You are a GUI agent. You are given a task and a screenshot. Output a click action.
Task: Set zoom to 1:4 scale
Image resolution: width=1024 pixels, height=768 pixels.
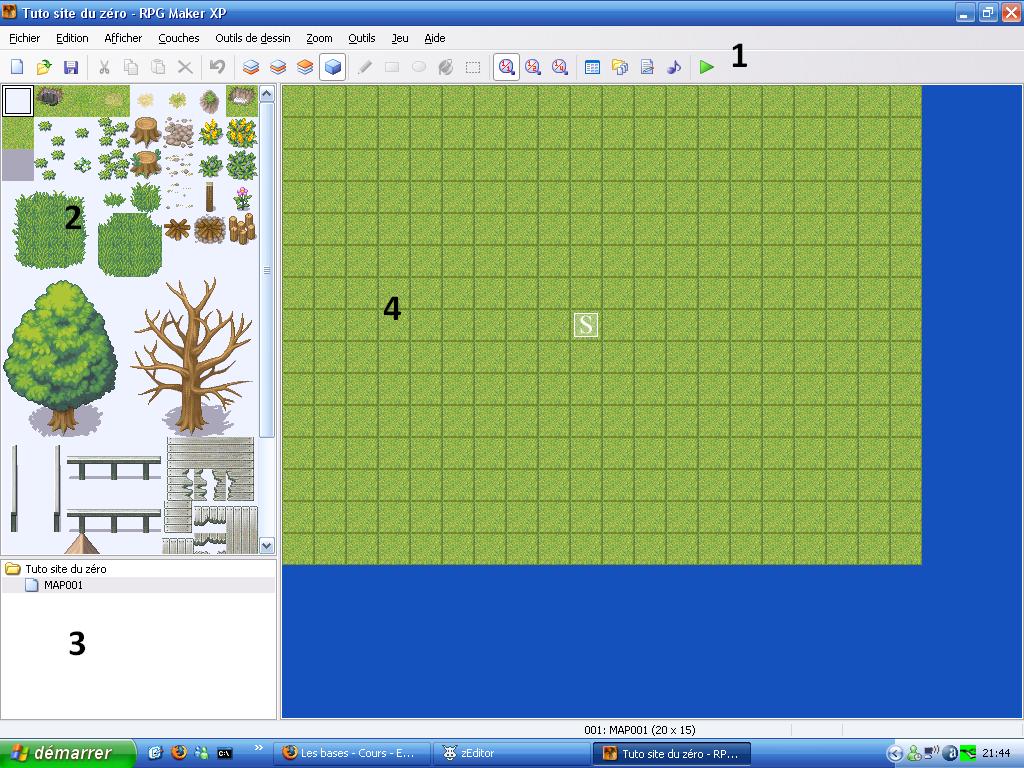[x=560, y=67]
